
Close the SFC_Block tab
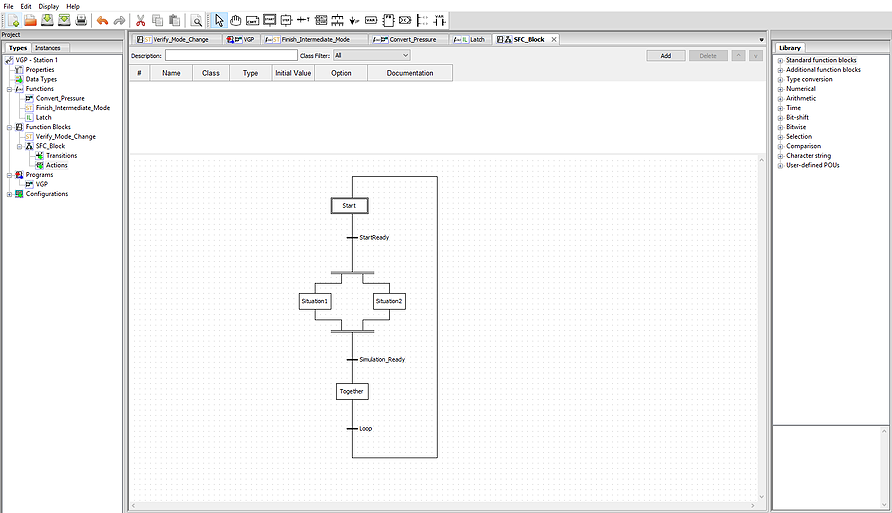[553, 39]
